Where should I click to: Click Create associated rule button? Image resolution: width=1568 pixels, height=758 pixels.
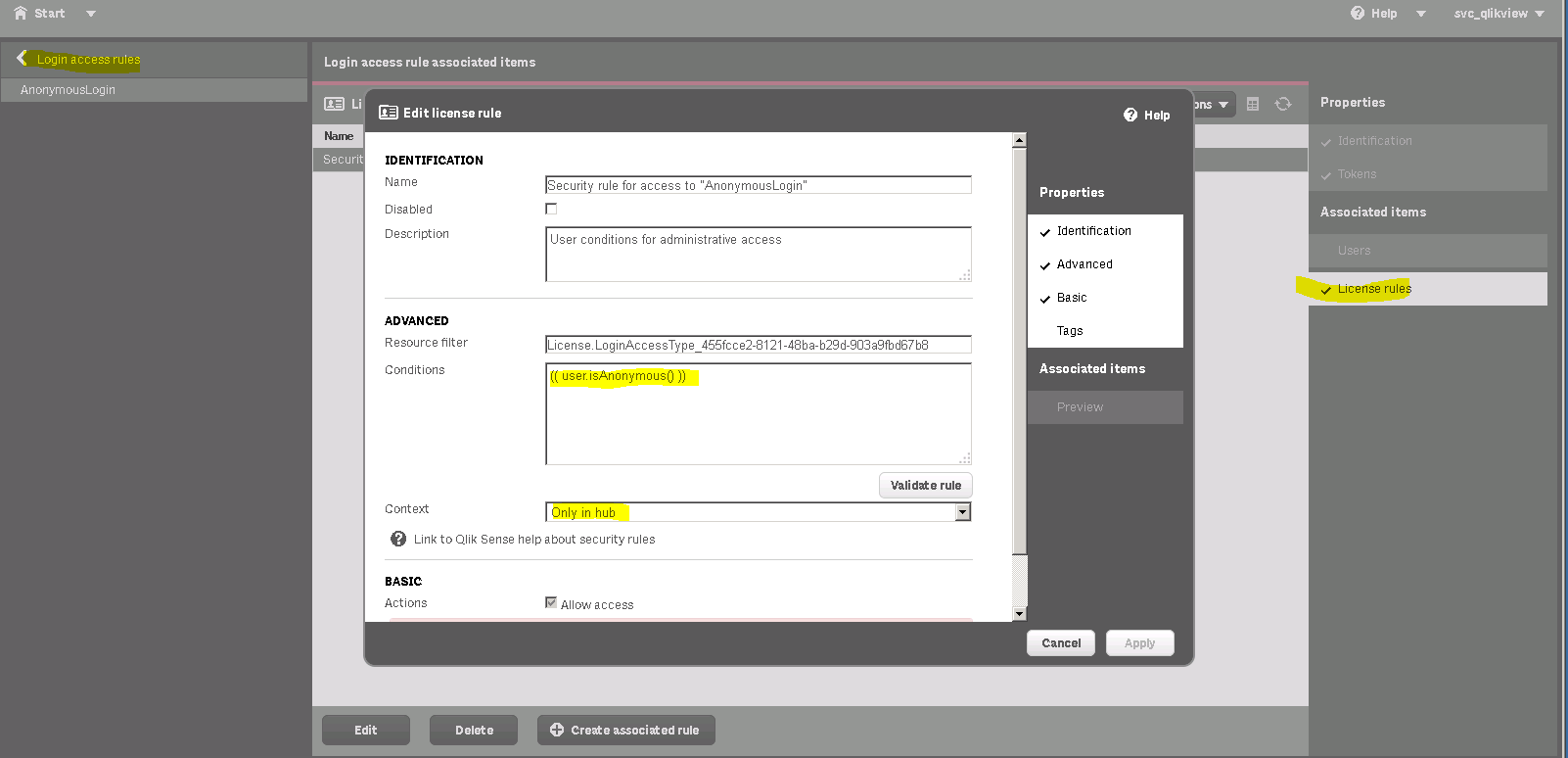click(x=626, y=731)
